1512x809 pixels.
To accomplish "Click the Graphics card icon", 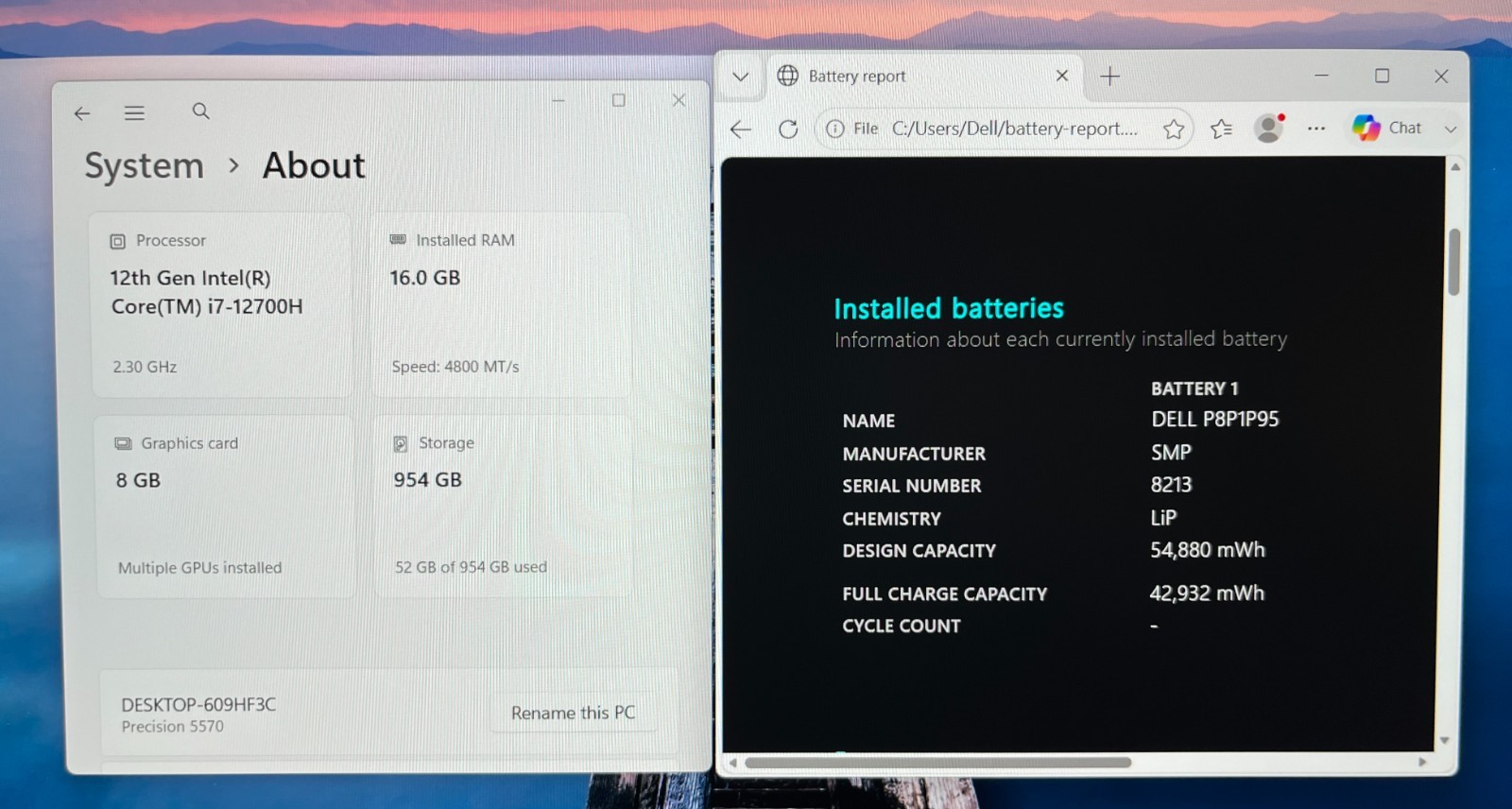I will pos(123,443).
